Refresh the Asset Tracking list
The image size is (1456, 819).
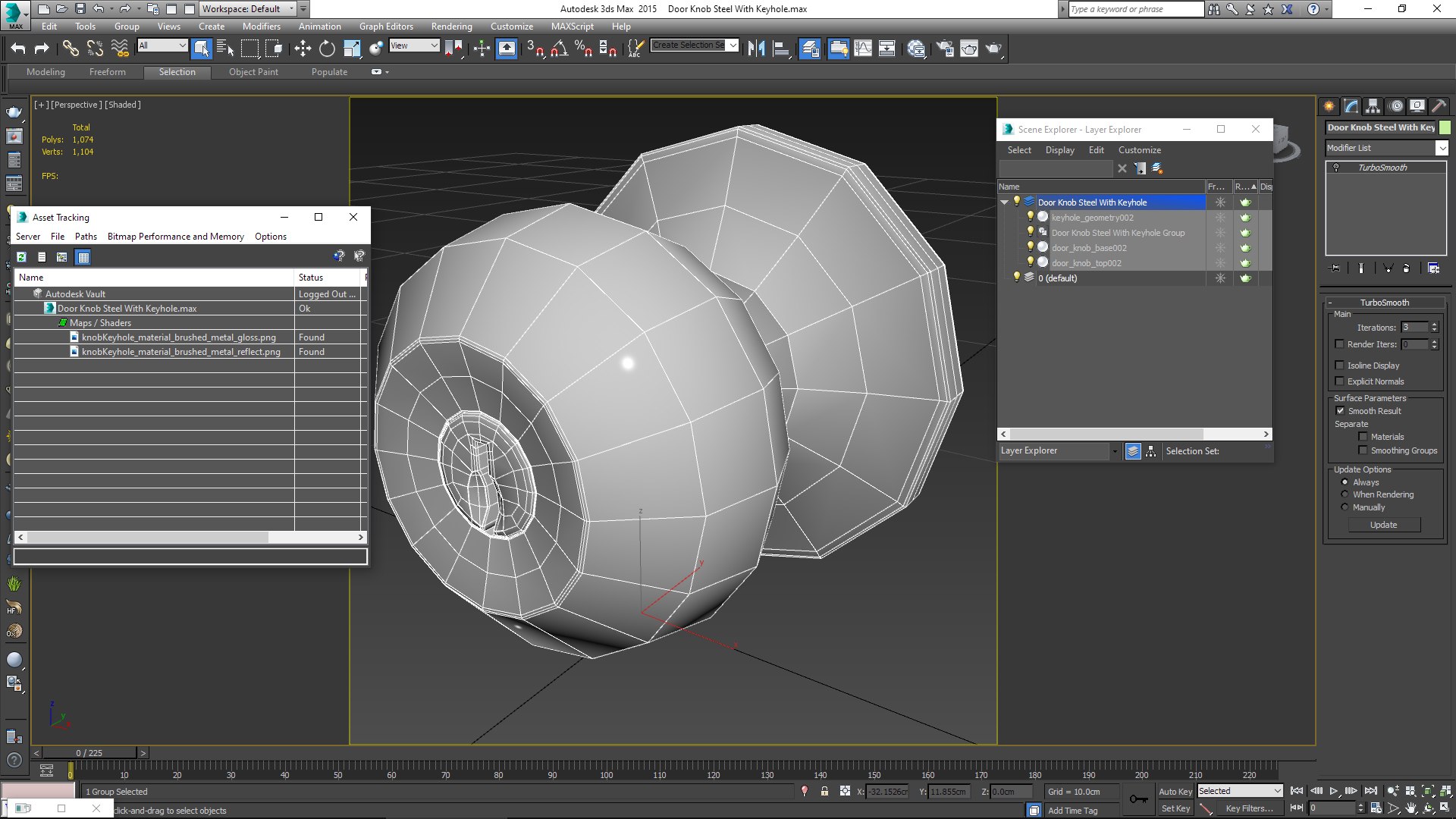coord(21,257)
